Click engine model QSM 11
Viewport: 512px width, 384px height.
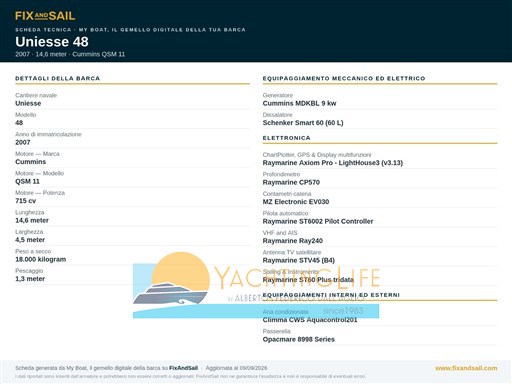coord(27,181)
